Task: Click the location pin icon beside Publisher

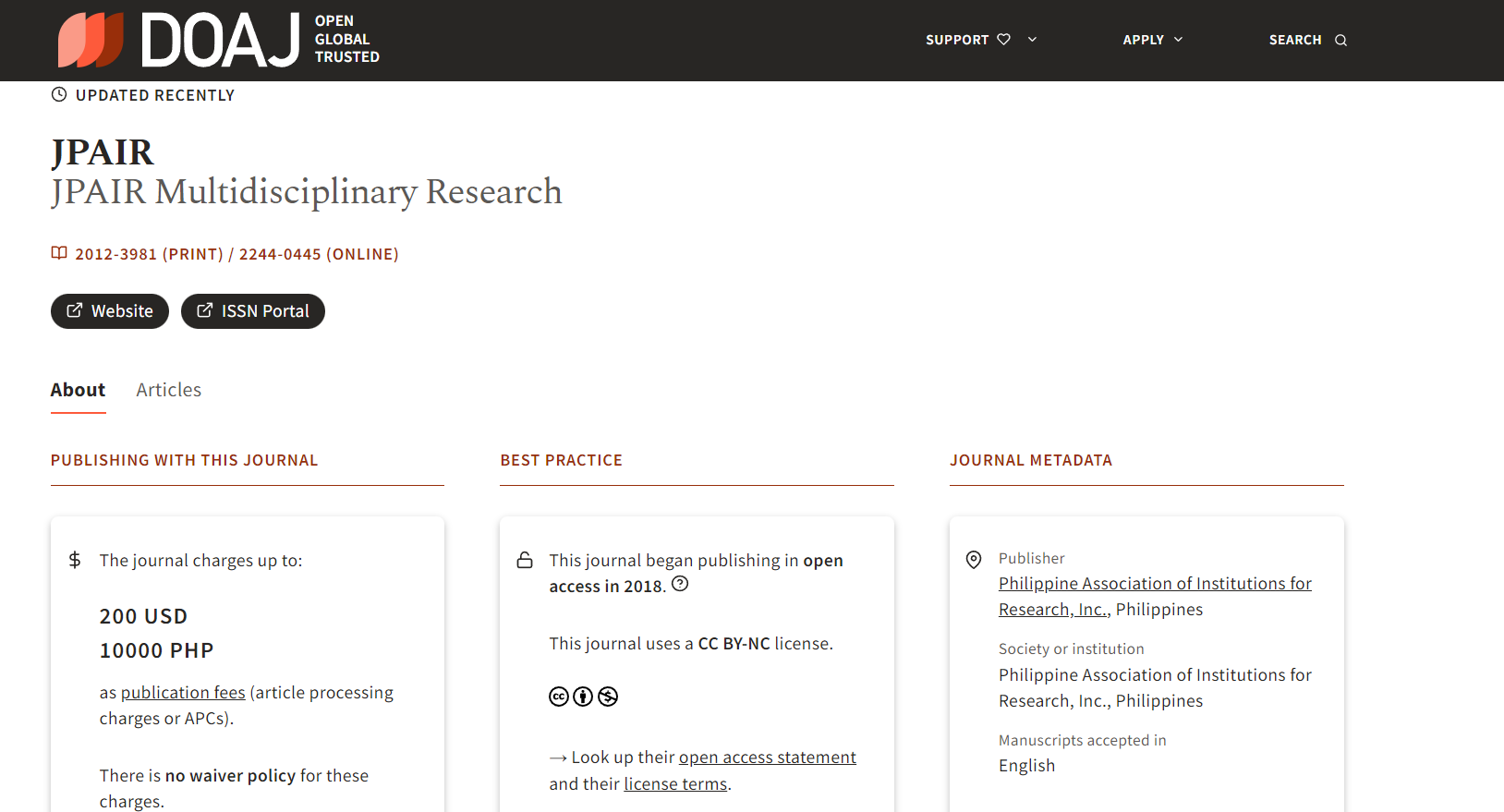Action: (x=974, y=560)
